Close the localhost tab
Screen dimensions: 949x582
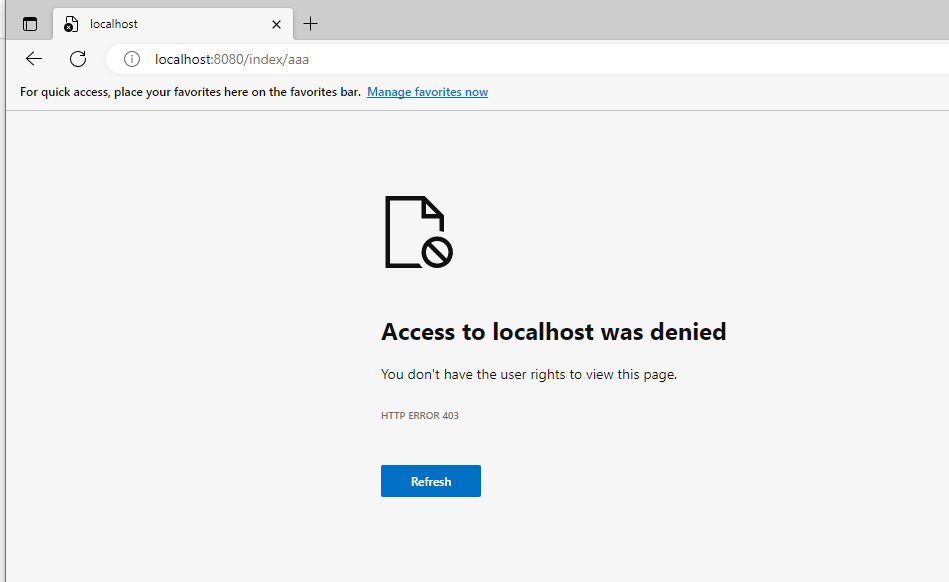pos(276,24)
